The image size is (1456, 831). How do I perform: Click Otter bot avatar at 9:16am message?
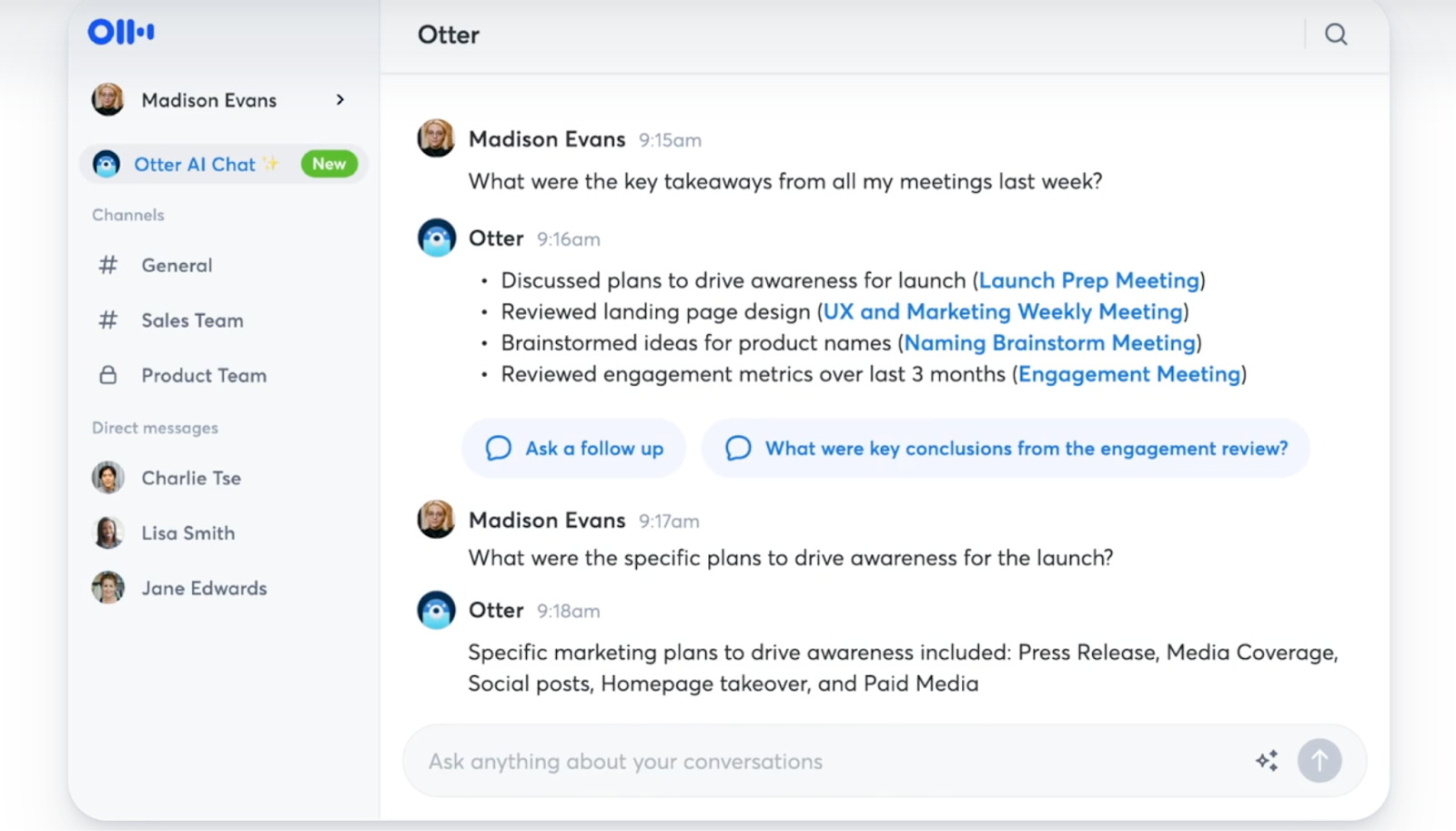pyautogui.click(x=437, y=238)
